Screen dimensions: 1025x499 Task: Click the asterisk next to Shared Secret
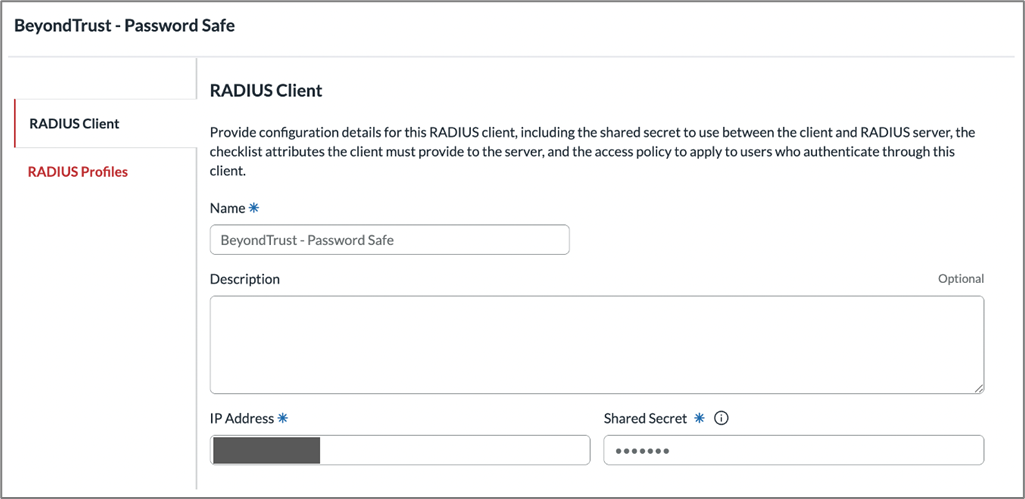[x=699, y=419]
